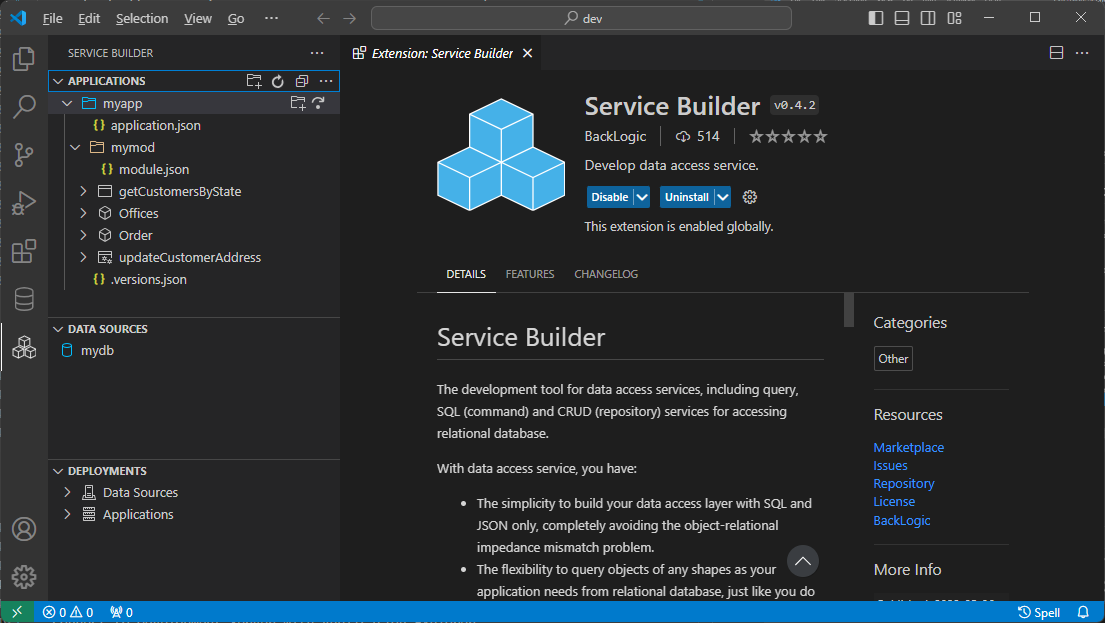Collapse all in Applications section
Screen dimensions: 1105x623
[x=302, y=81]
